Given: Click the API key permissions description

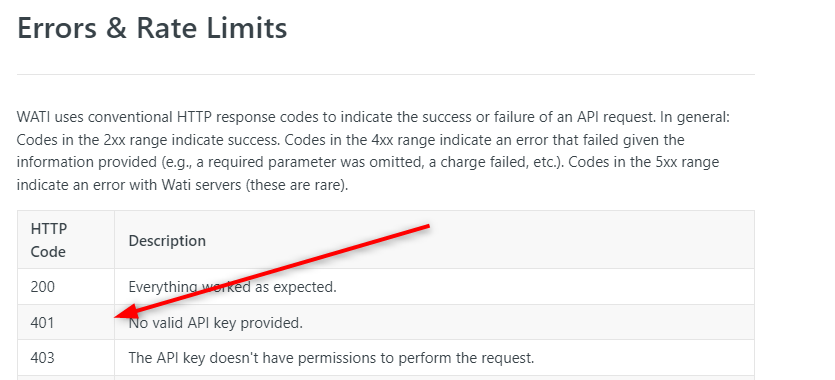Looking at the screenshot, I should coord(331,358).
